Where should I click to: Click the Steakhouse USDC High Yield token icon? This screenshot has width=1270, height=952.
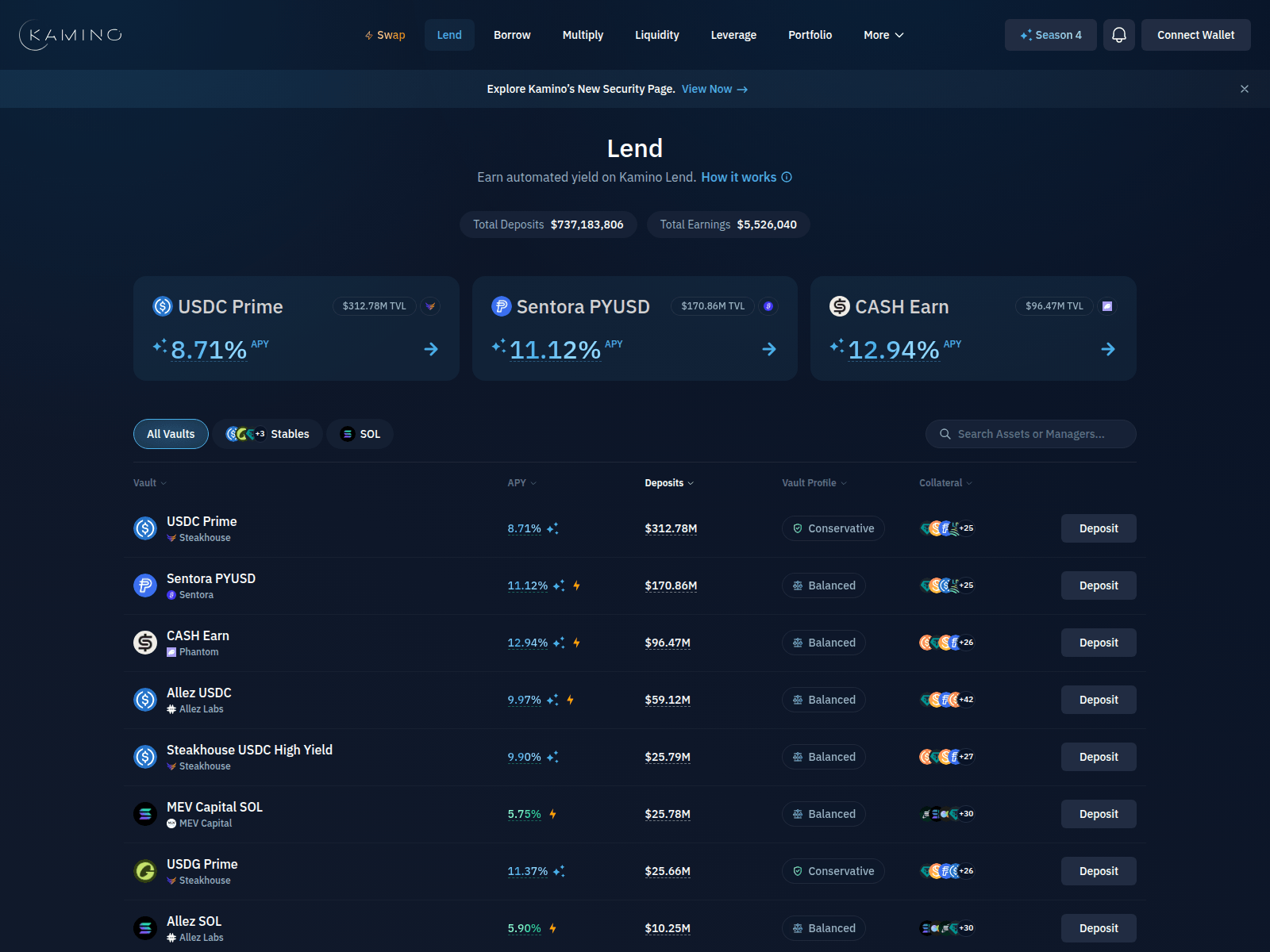[145, 757]
